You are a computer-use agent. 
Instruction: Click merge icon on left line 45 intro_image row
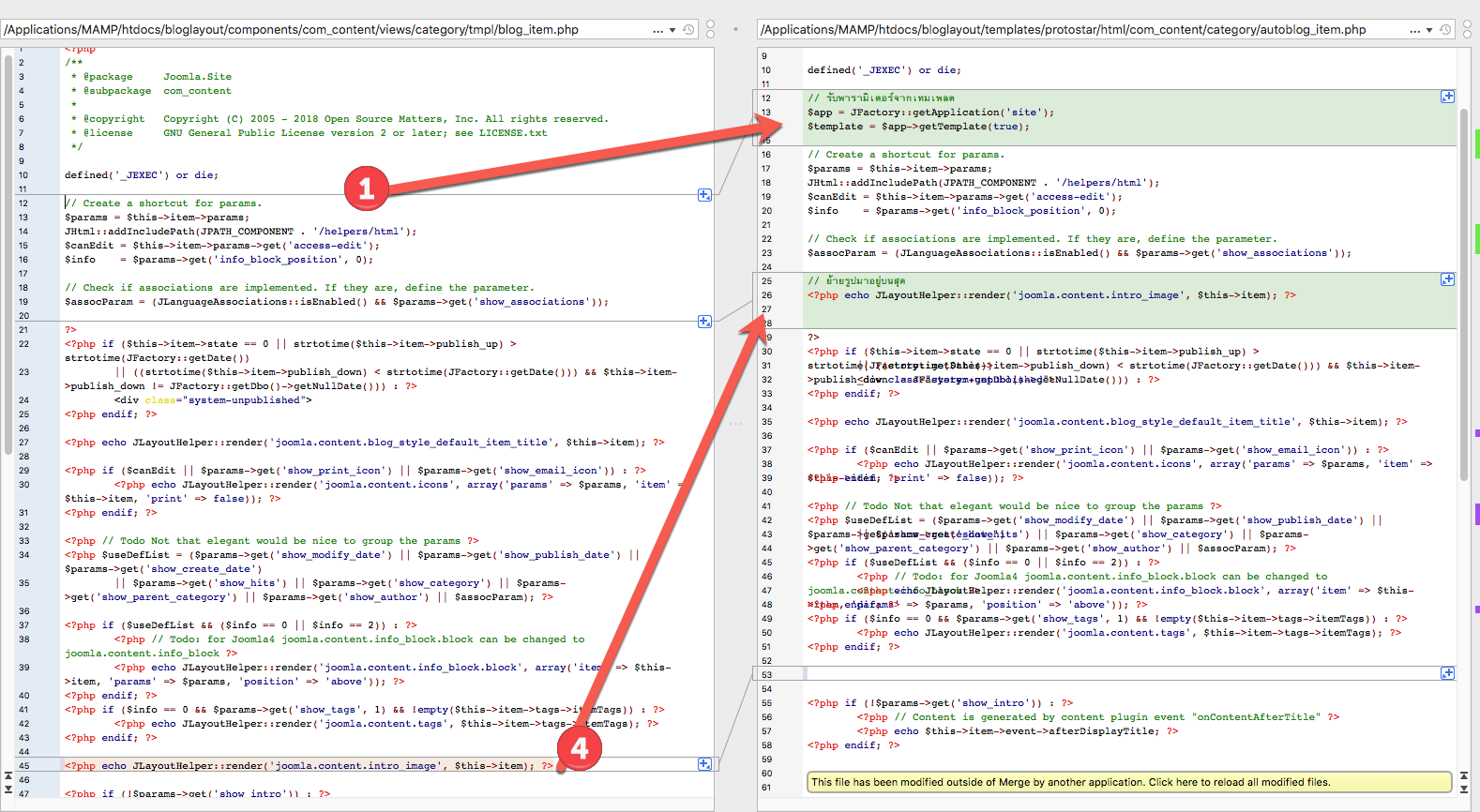(x=705, y=765)
